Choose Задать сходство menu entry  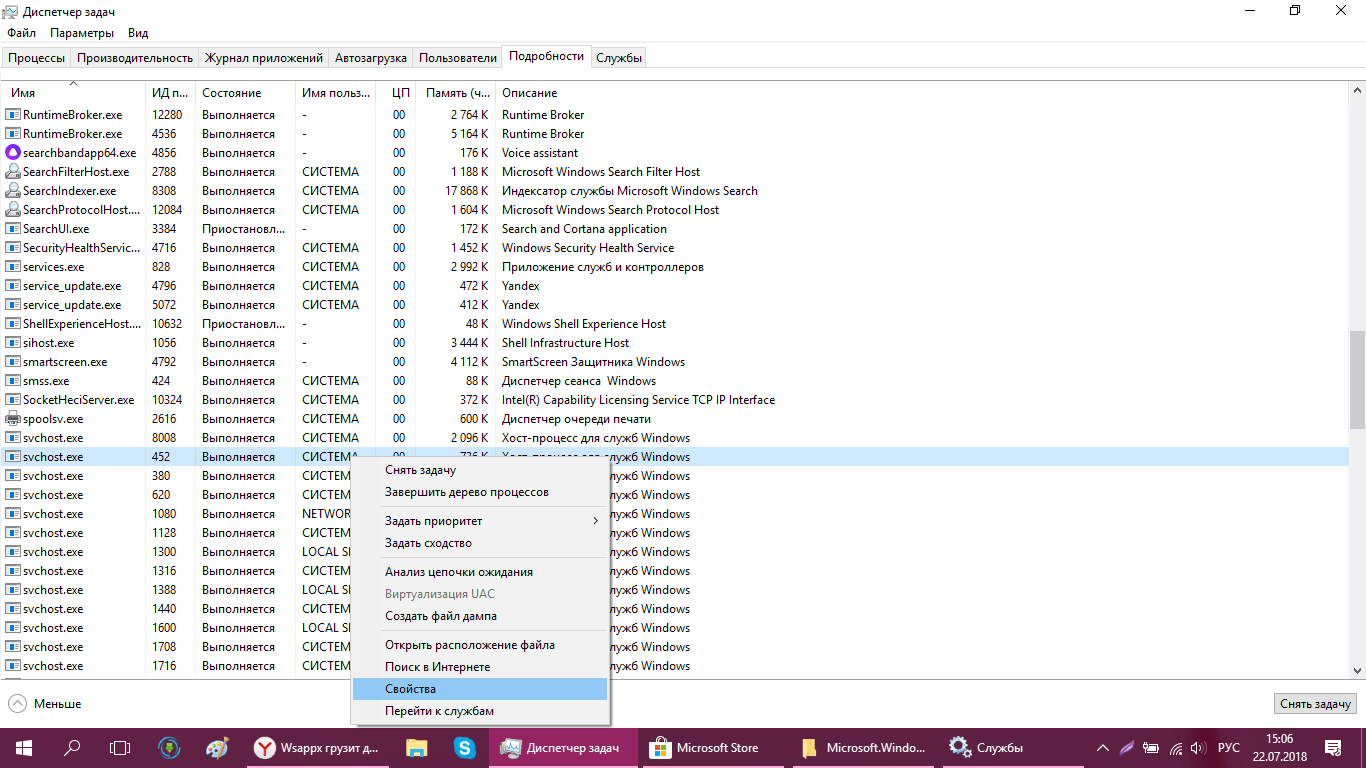click(480, 543)
